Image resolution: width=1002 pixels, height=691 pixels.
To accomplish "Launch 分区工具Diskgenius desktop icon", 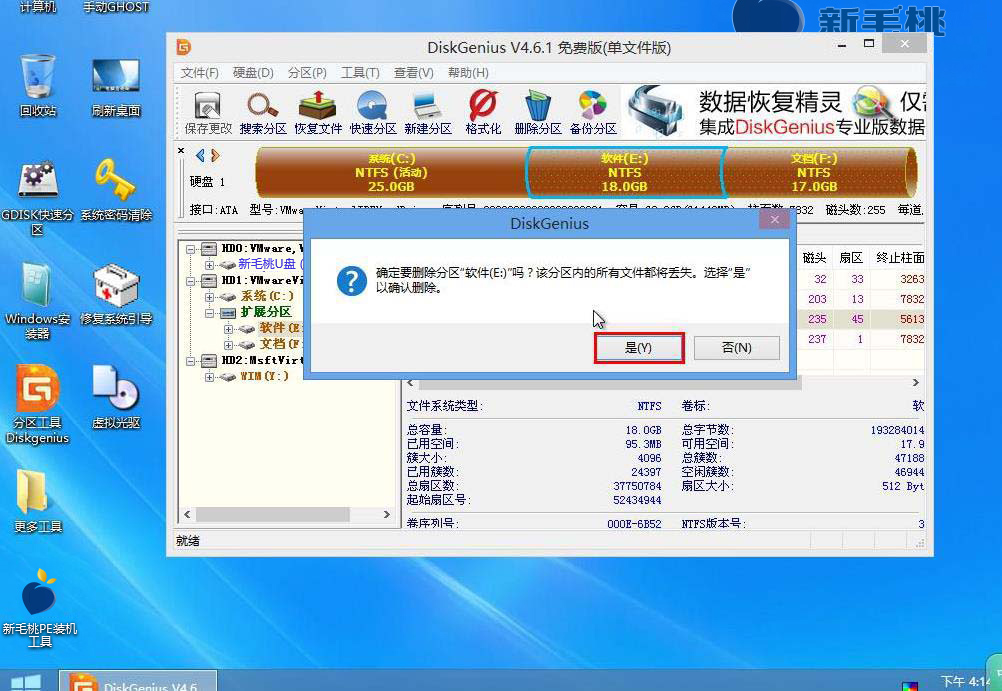I will [x=38, y=404].
